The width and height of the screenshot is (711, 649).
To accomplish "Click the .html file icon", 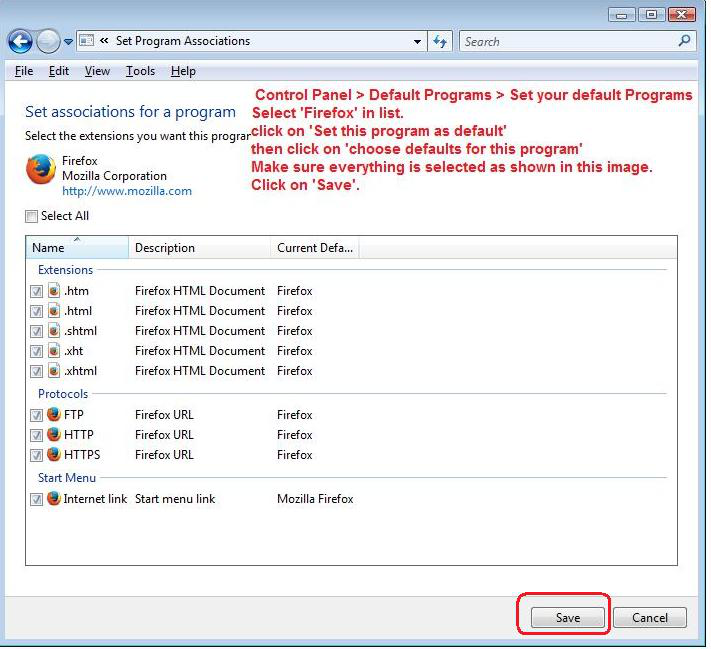I will tap(54, 311).
